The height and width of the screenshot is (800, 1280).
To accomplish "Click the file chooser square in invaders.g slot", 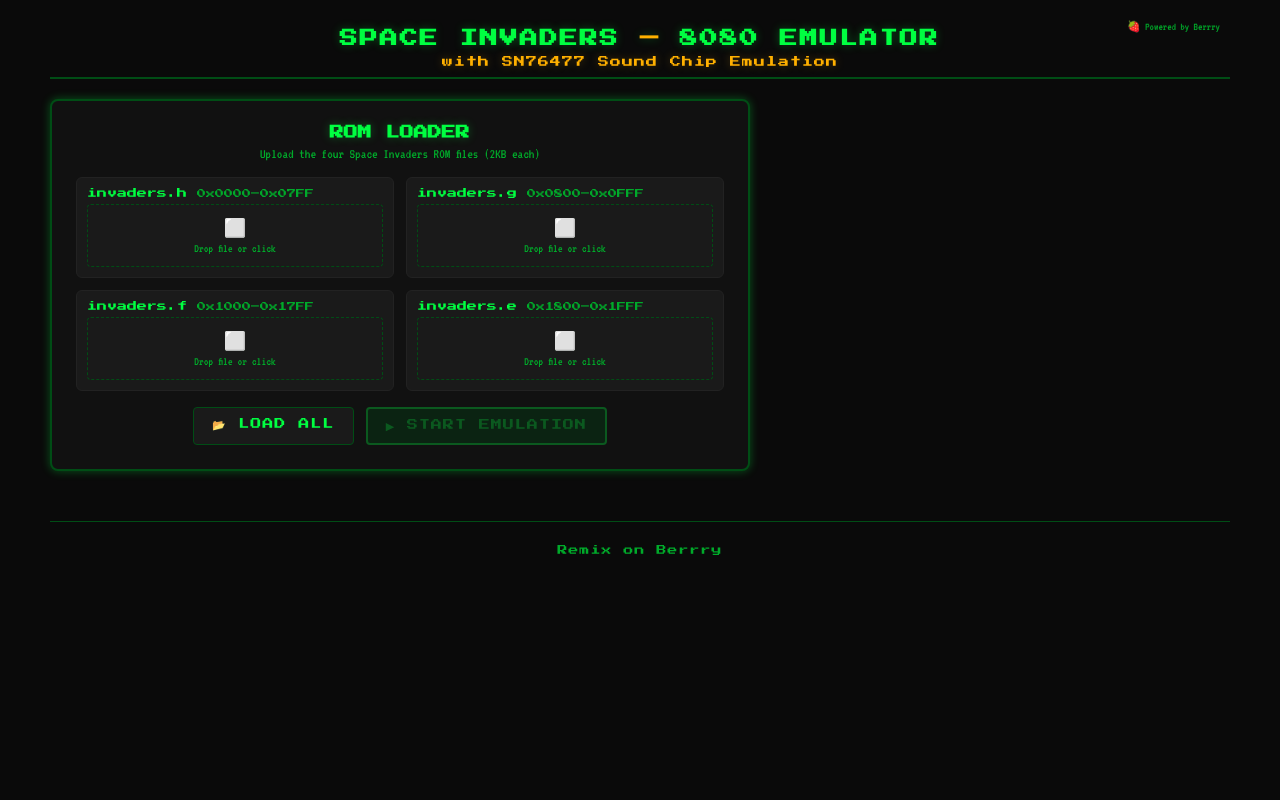I will [564, 228].
